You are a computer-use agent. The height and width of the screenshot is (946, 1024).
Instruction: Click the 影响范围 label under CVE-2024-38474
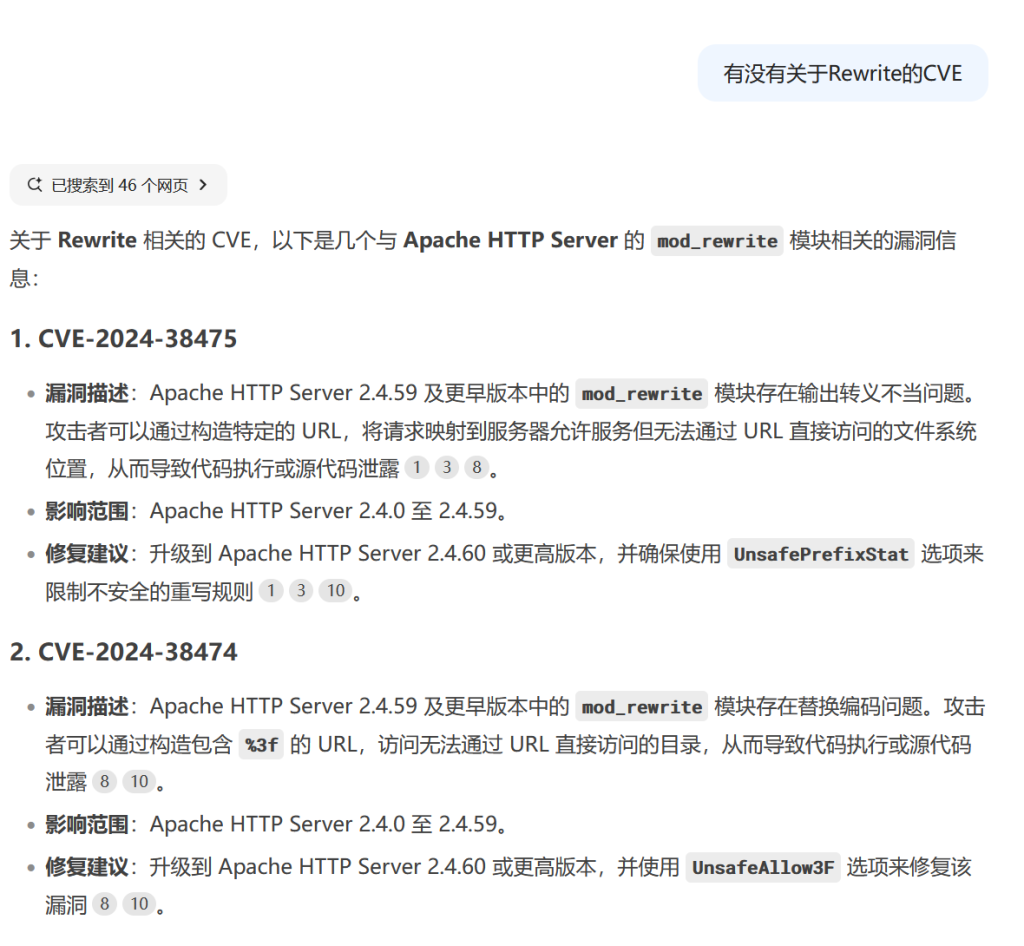coord(87,824)
